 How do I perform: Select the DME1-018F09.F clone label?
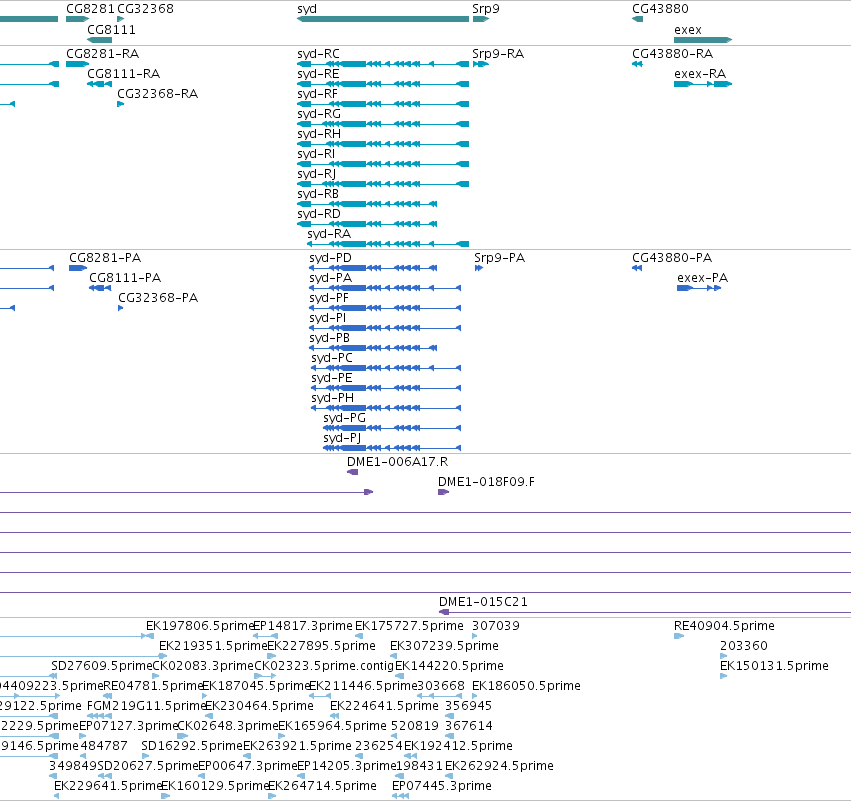click(486, 482)
